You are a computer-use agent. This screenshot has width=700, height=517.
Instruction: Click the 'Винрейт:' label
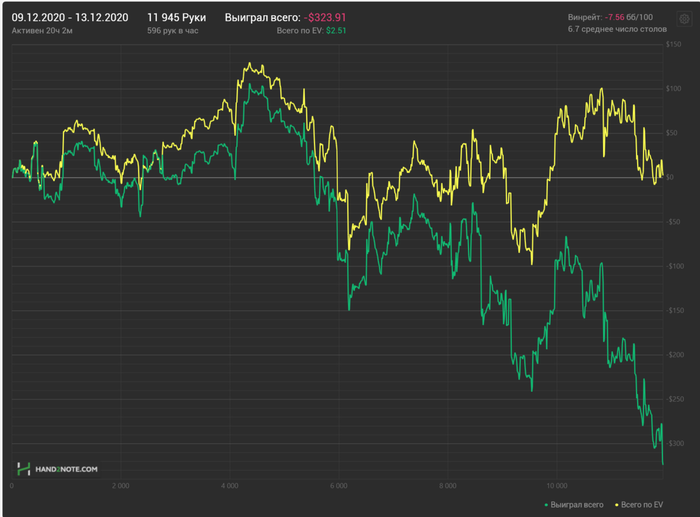585,17
